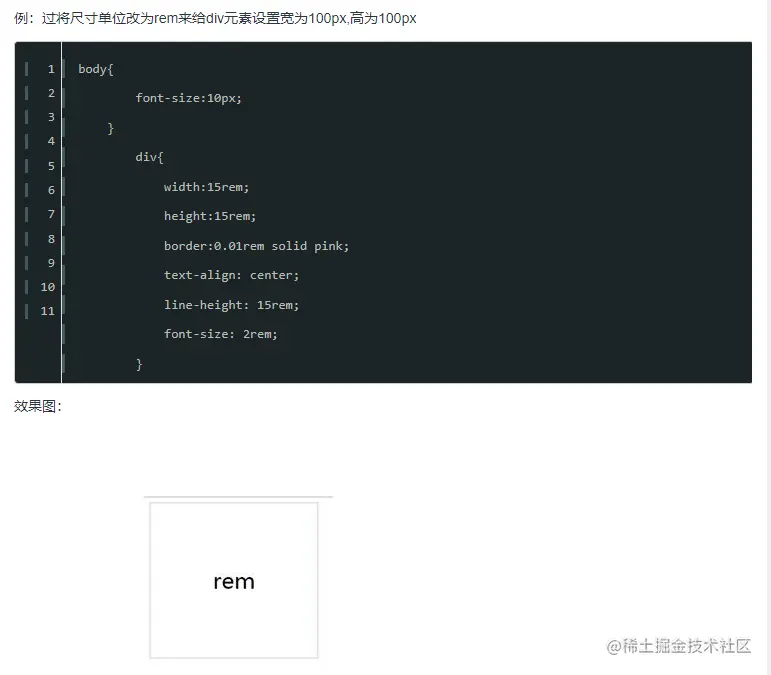Click the 'line-height: 15rem;' line

(x=232, y=305)
